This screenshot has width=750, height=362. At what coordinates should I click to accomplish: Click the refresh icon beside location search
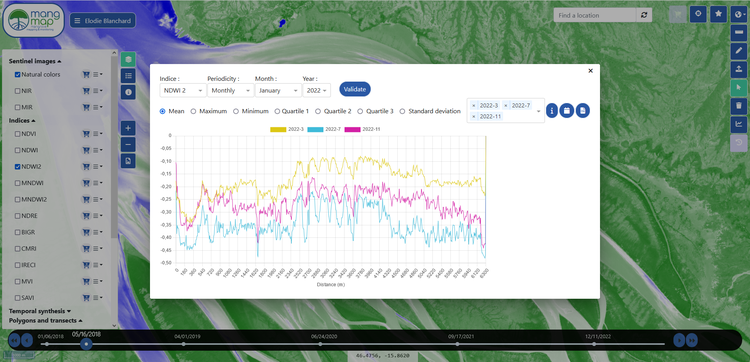pos(644,15)
